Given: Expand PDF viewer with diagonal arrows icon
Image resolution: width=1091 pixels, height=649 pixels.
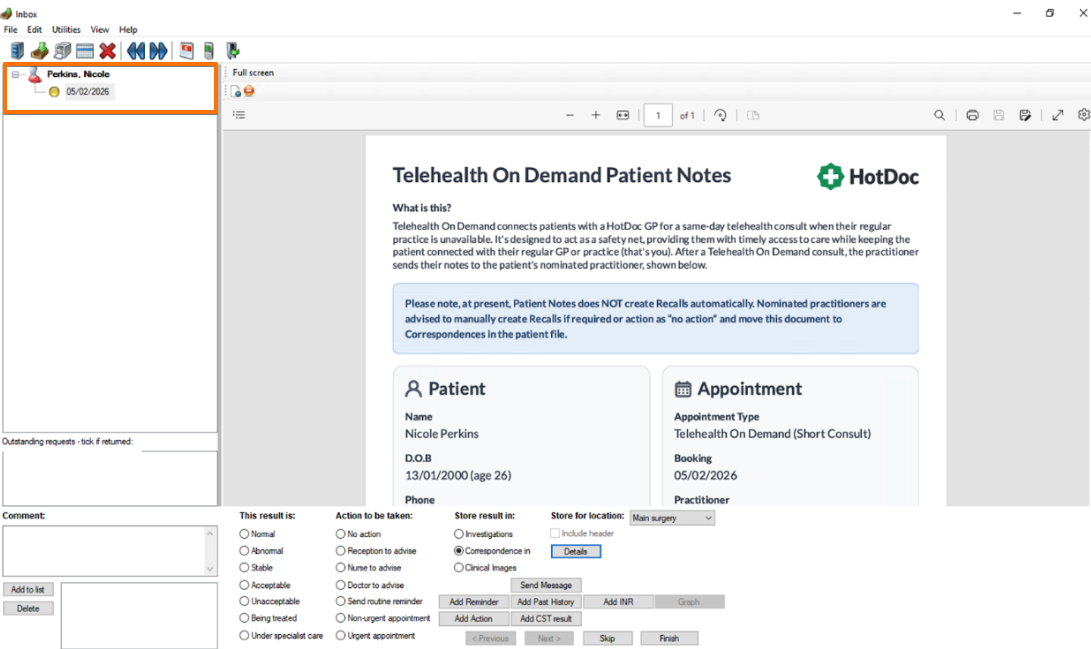Looking at the screenshot, I should point(1058,115).
